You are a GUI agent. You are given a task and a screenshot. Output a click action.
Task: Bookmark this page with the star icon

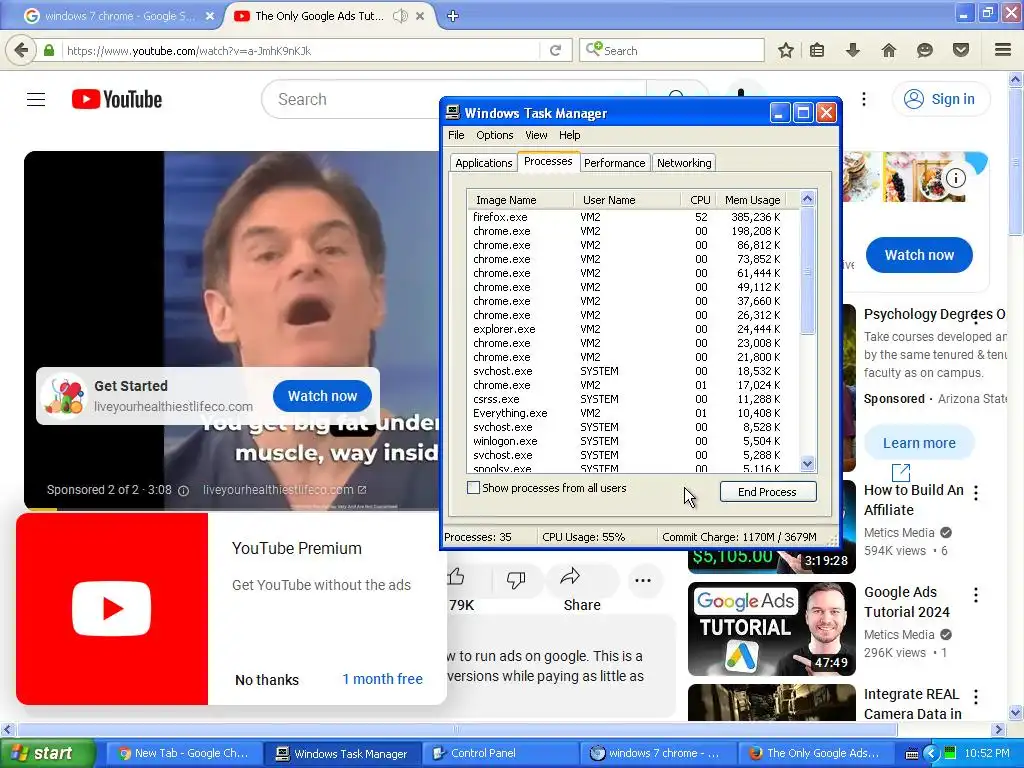[786, 50]
